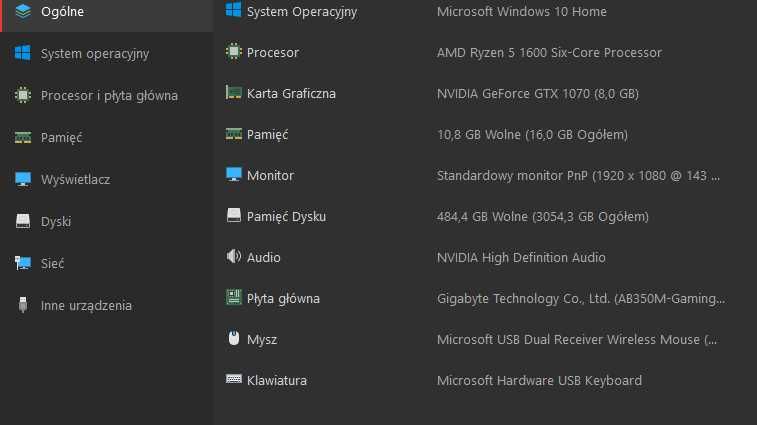The width and height of the screenshot is (757, 425).
Task: Click the keyboard icon in Klawiatura row
Action: coord(234,379)
